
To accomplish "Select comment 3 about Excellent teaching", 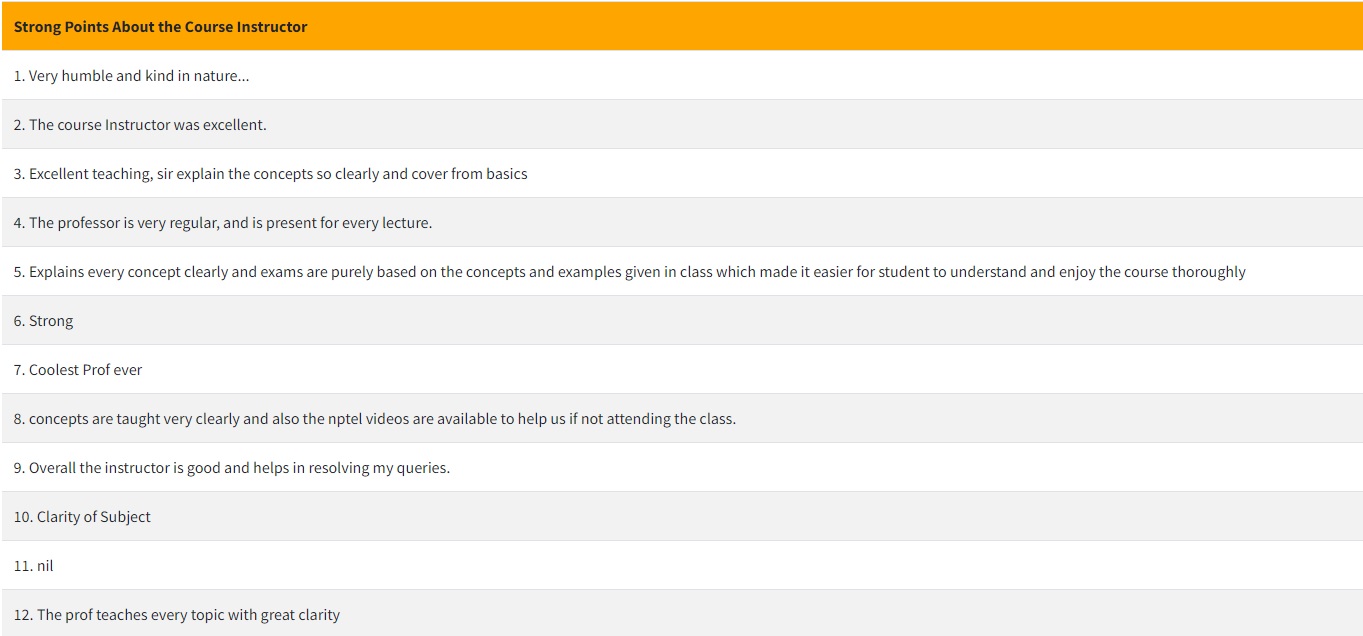I will point(682,173).
